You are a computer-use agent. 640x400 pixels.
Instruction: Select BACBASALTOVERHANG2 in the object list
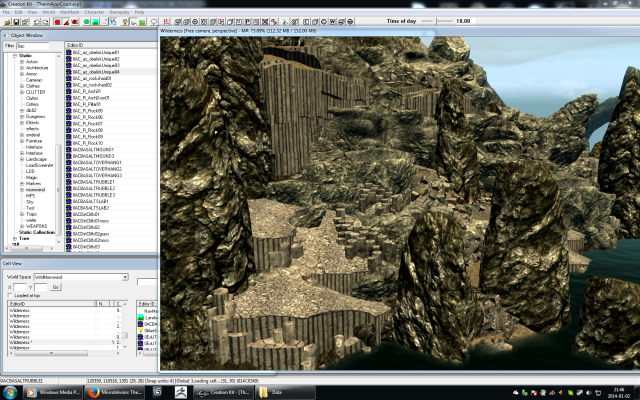(97, 169)
